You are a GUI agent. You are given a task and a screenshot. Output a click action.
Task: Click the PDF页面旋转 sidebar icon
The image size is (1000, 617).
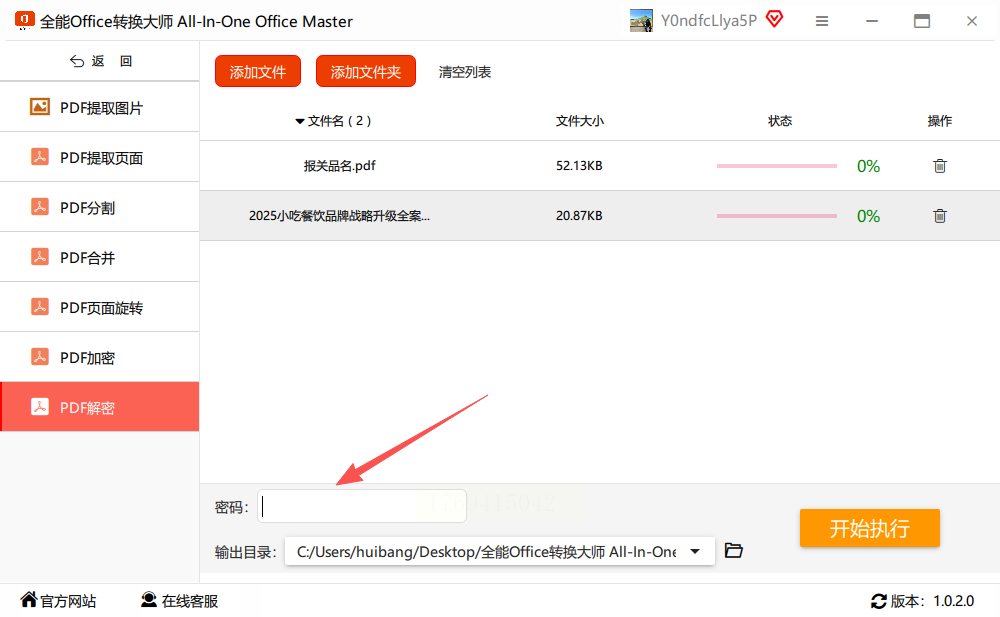(x=40, y=307)
